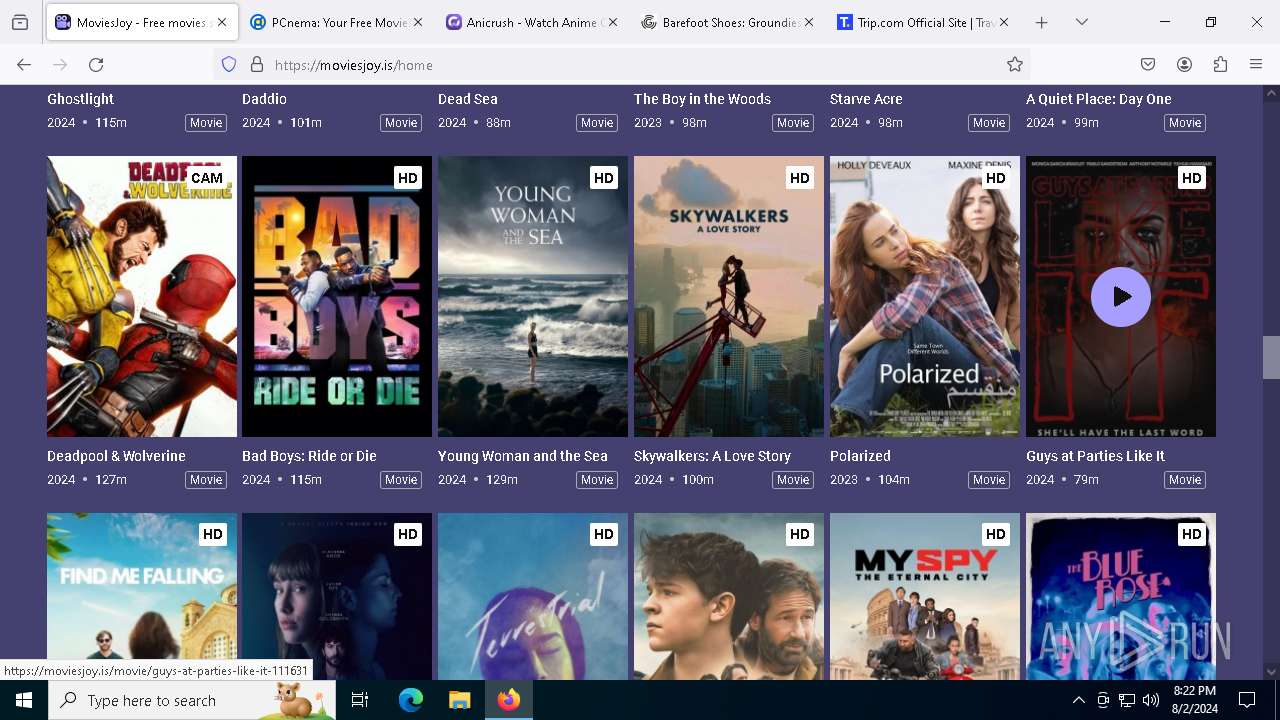Image resolution: width=1280 pixels, height=720 pixels.
Task: Open the Firefox account icon
Action: pos(1184,64)
